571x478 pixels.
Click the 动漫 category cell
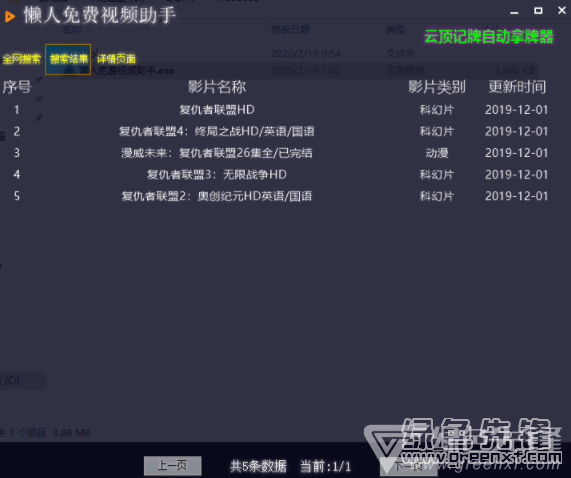coord(437,153)
